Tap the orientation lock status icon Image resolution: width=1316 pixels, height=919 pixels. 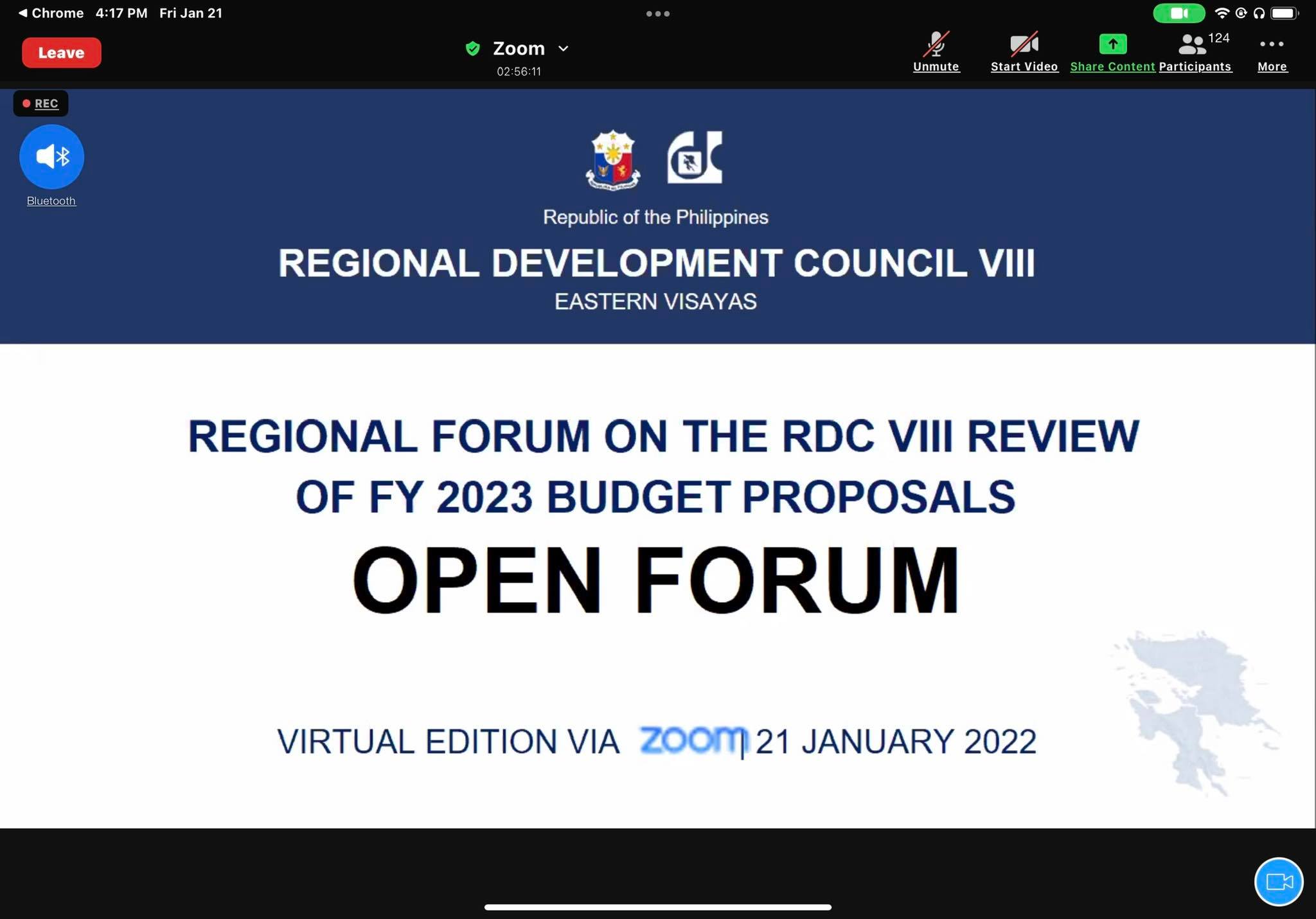point(1241,13)
